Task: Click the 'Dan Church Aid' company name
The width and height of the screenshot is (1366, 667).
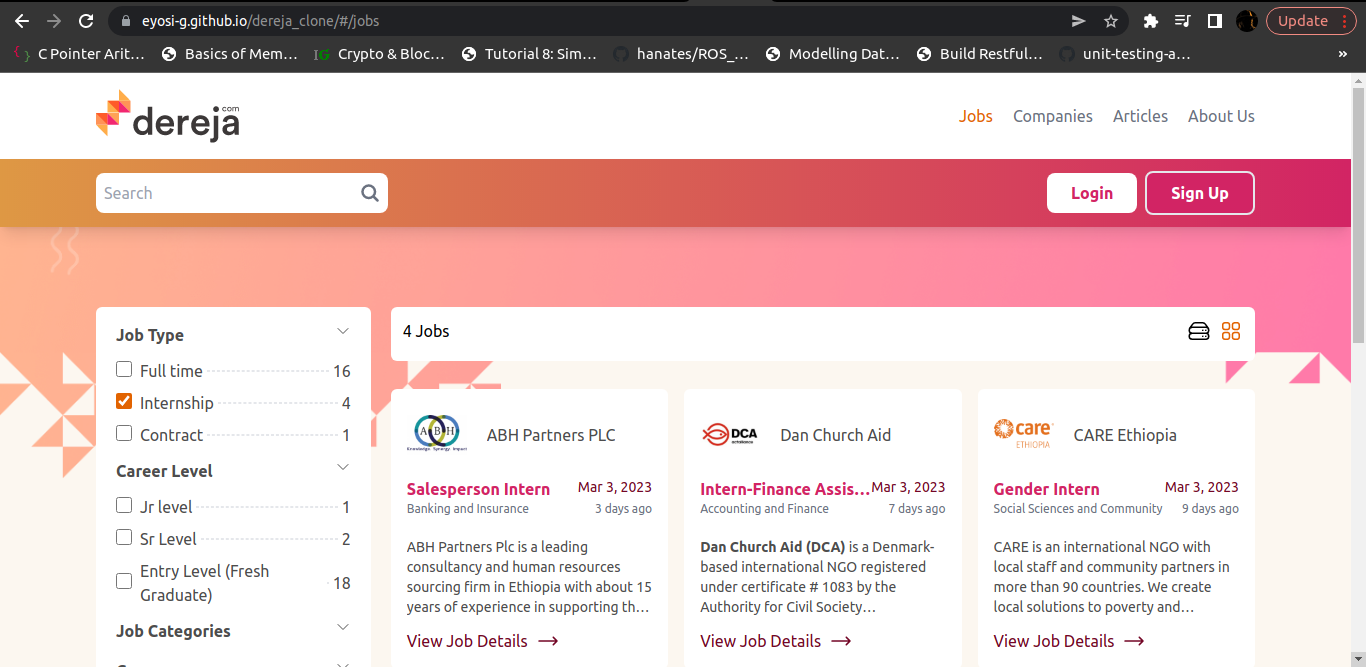Action: tap(835, 435)
